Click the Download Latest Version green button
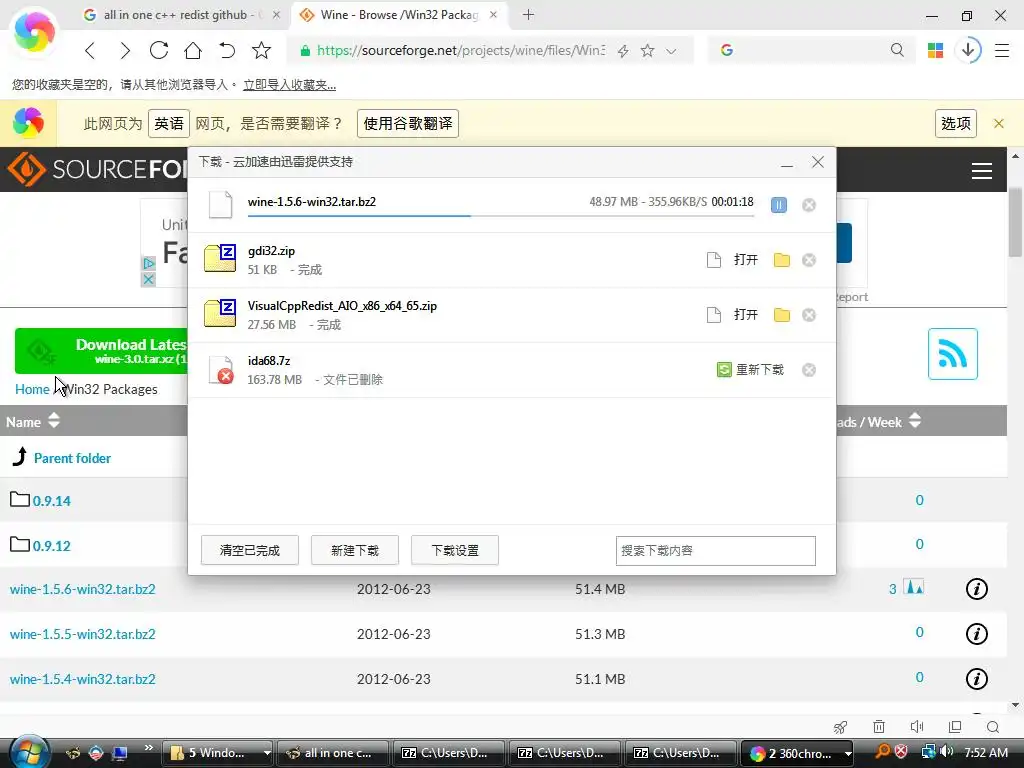The image size is (1024, 768). pyautogui.click(x=101, y=351)
